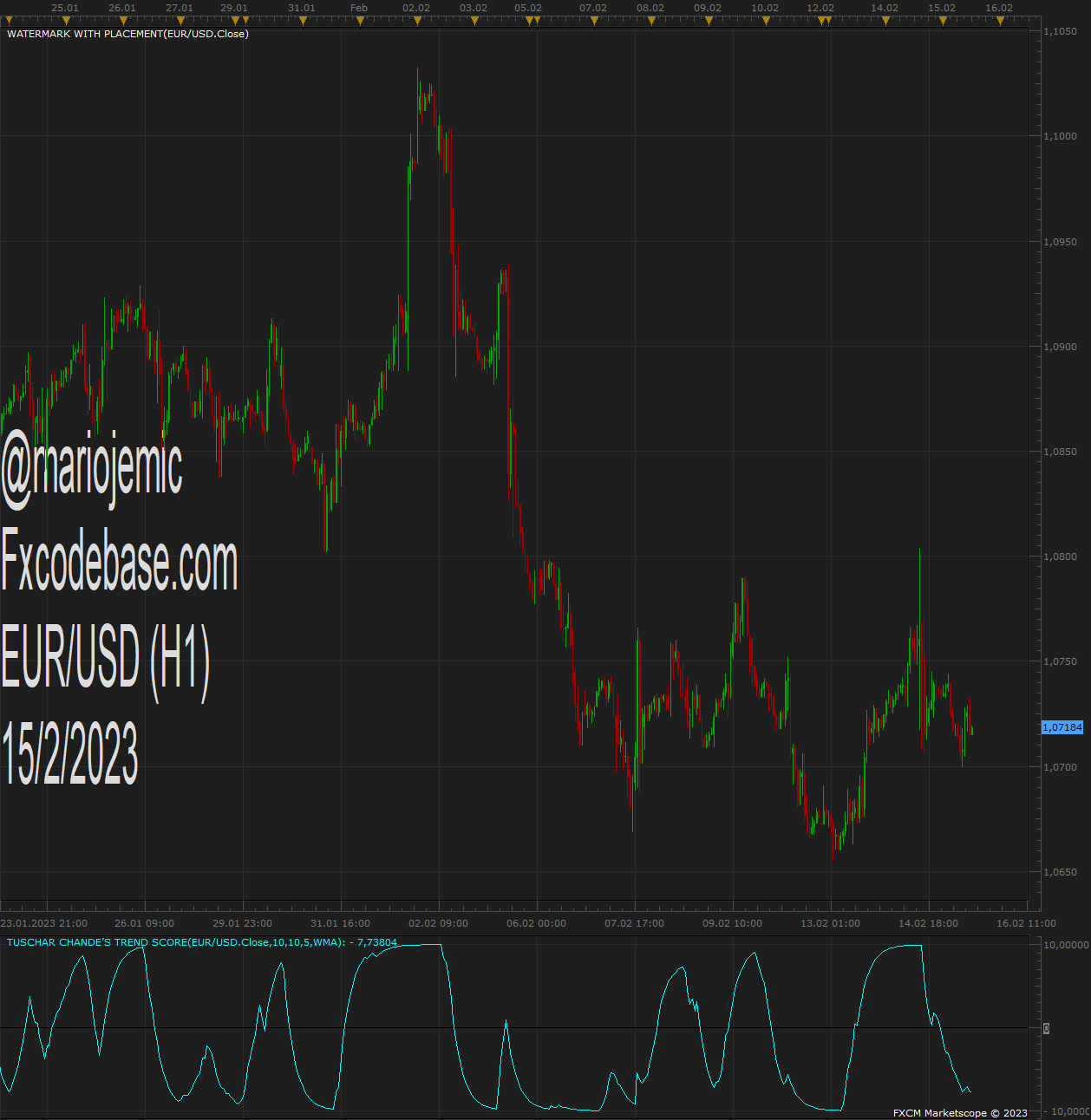The width and height of the screenshot is (1091, 1120).
Task: Click the current price tag 1,07184
Action: click(x=1062, y=727)
